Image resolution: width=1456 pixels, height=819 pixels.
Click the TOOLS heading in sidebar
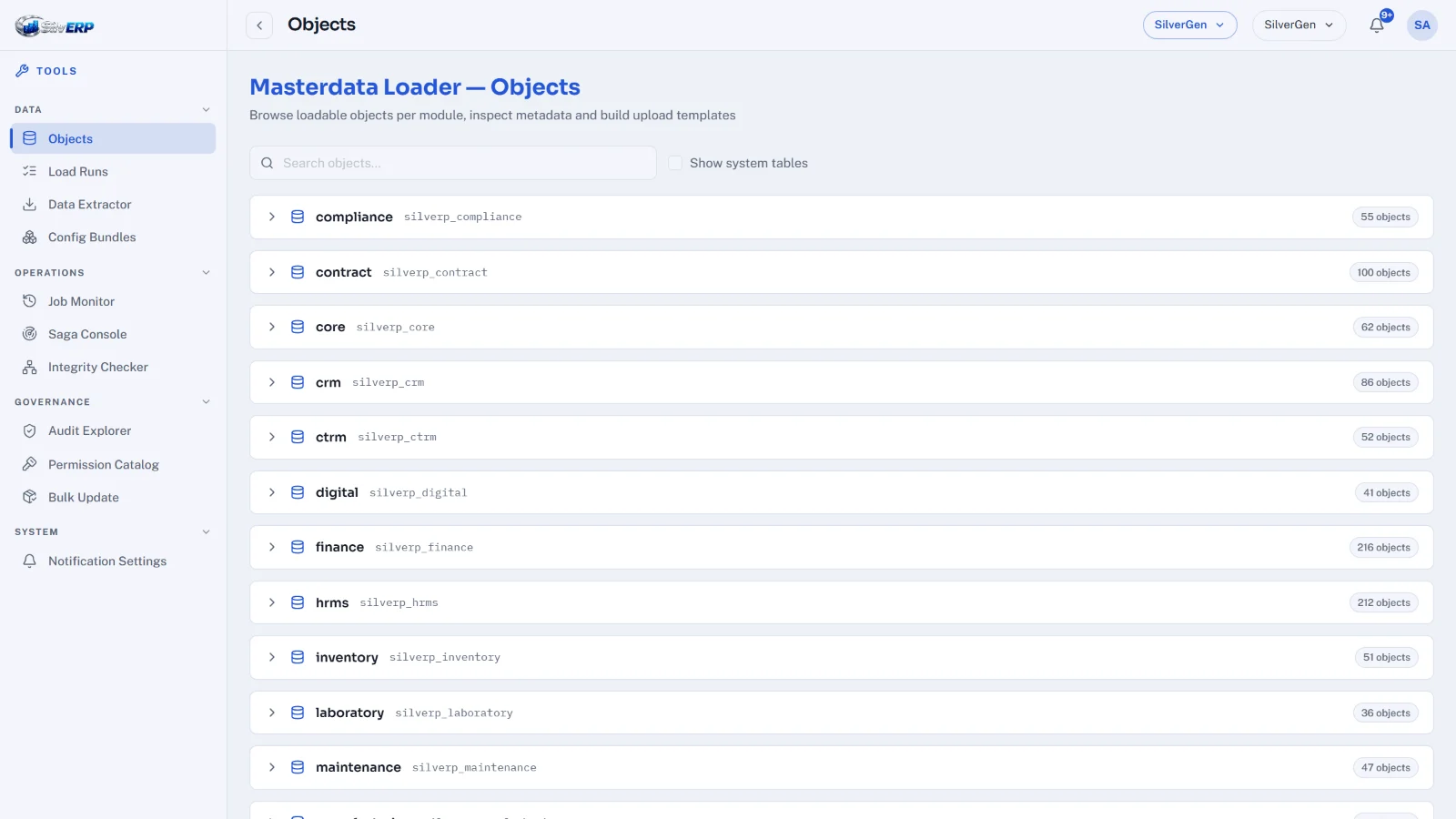(56, 71)
